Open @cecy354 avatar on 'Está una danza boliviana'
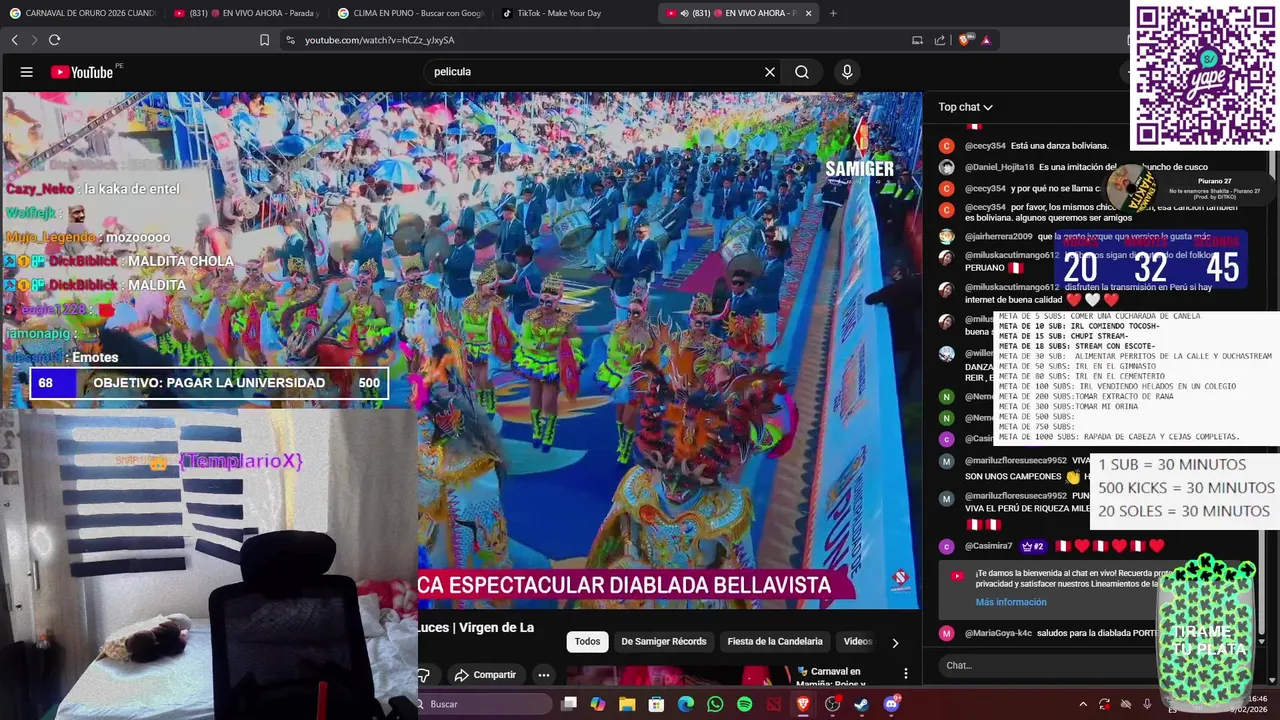This screenshot has width=1280, height=720. point(947,146)
